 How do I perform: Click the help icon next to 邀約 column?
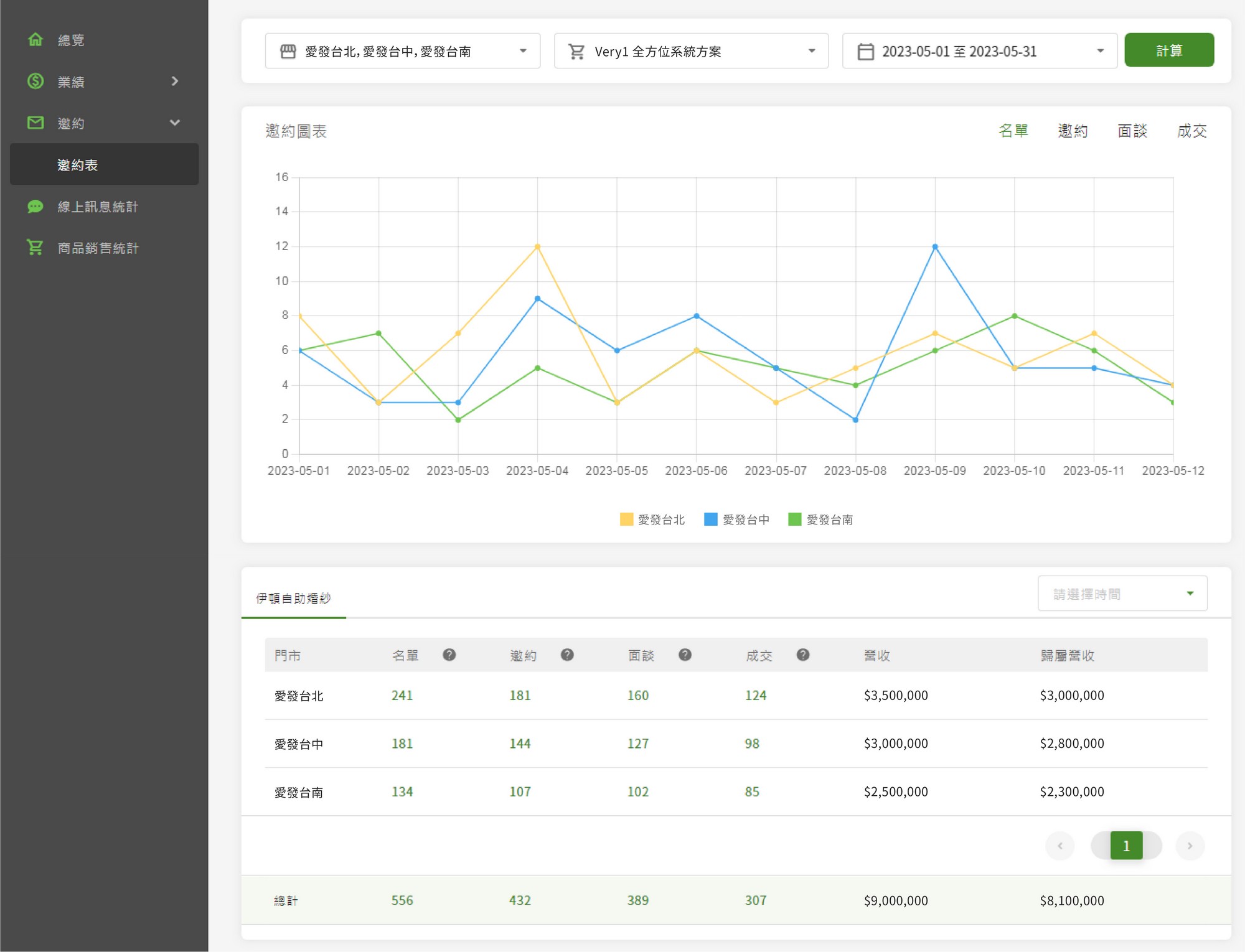(x=567, y=655)
